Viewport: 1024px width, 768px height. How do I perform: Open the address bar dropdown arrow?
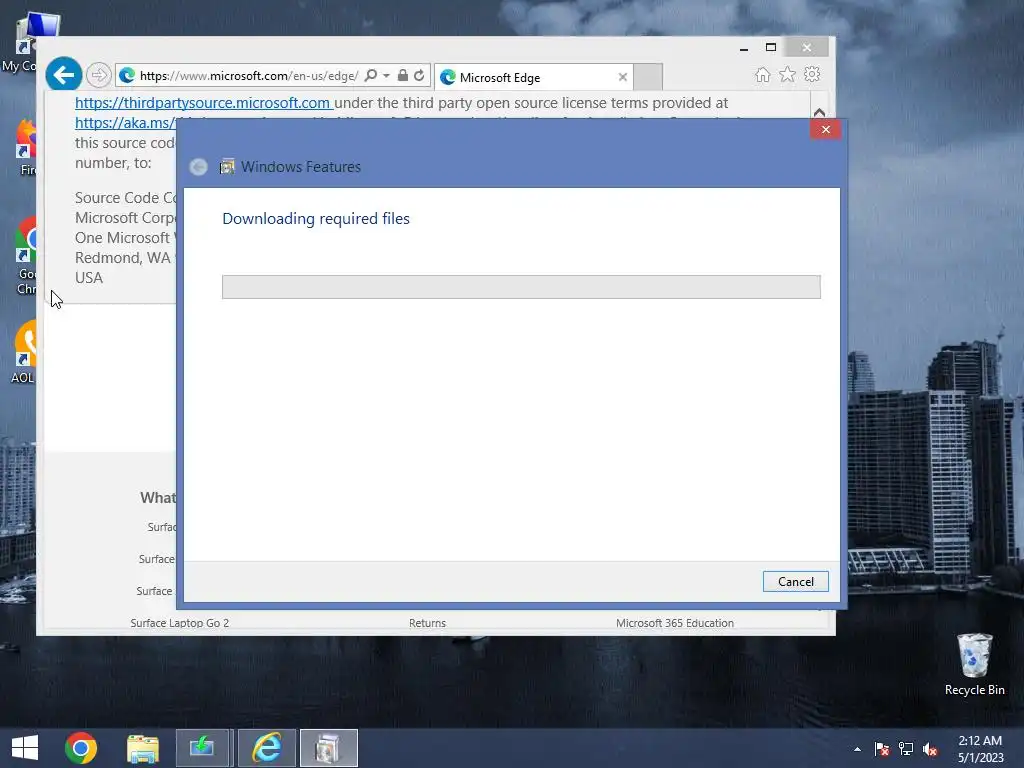(386, 76)
